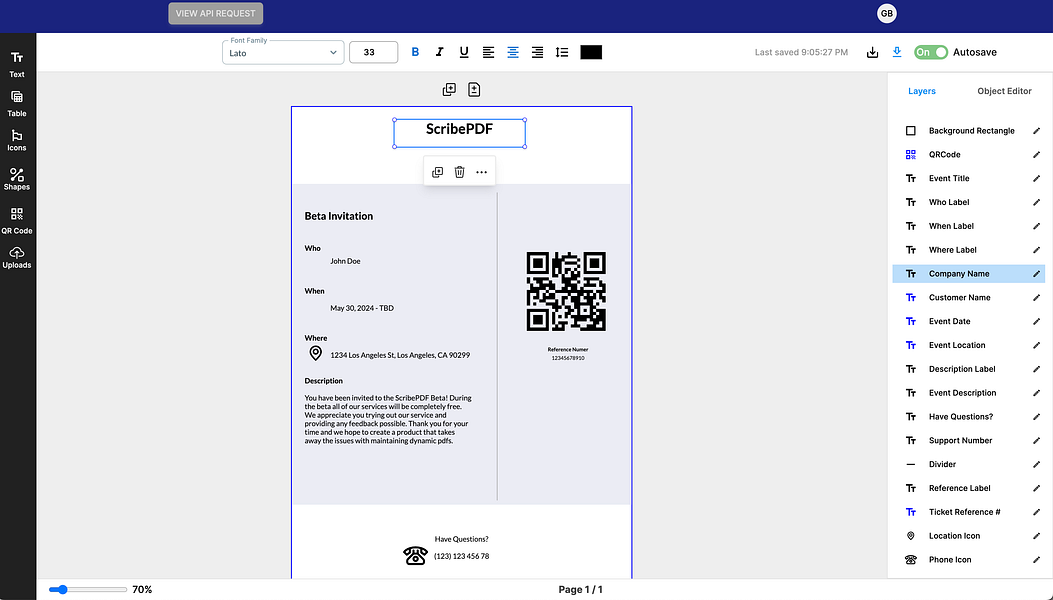Click the VIEW API REQUEST button

click(214, 13)
